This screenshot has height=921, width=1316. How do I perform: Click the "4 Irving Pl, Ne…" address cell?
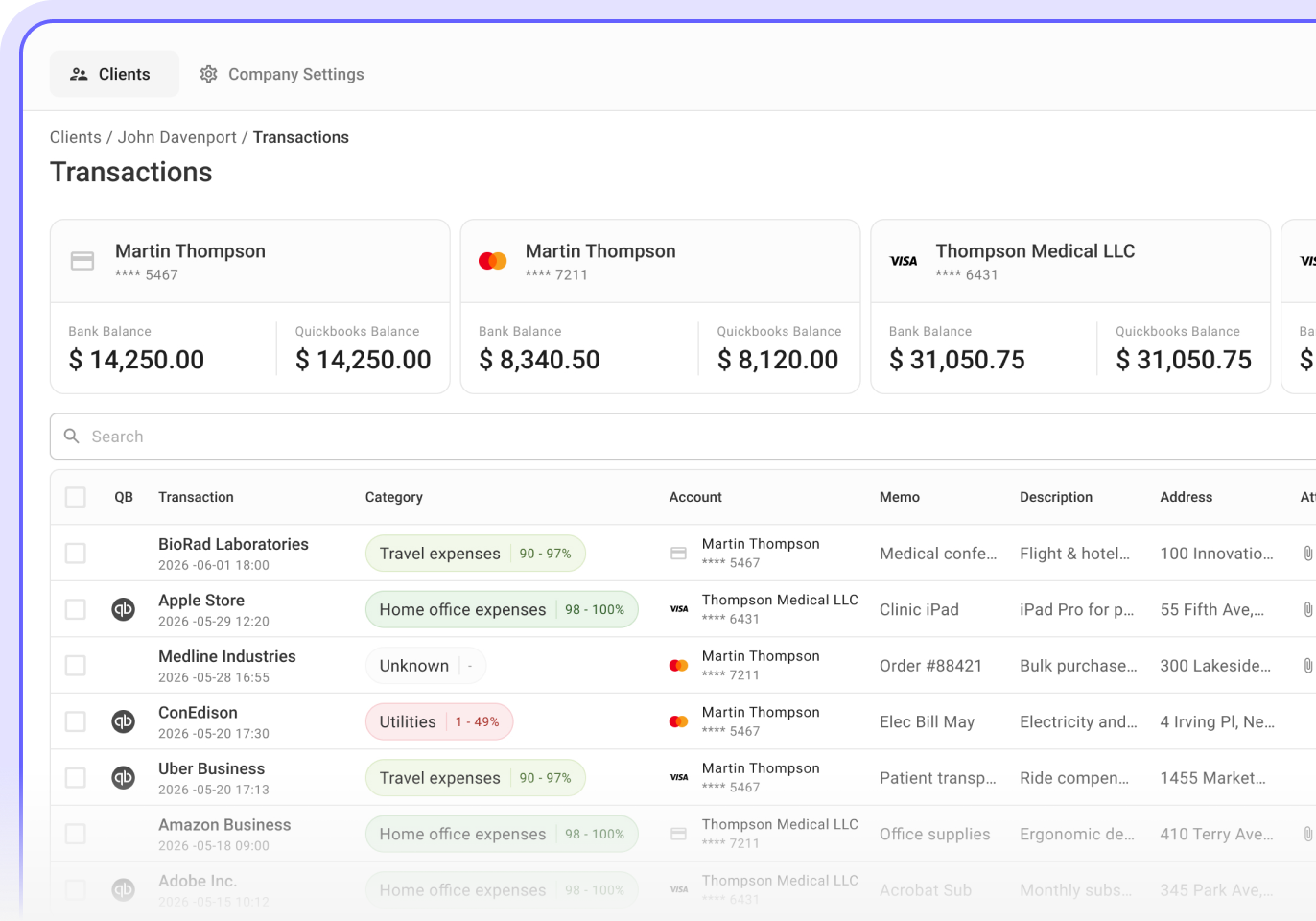tap(1217, 721)
